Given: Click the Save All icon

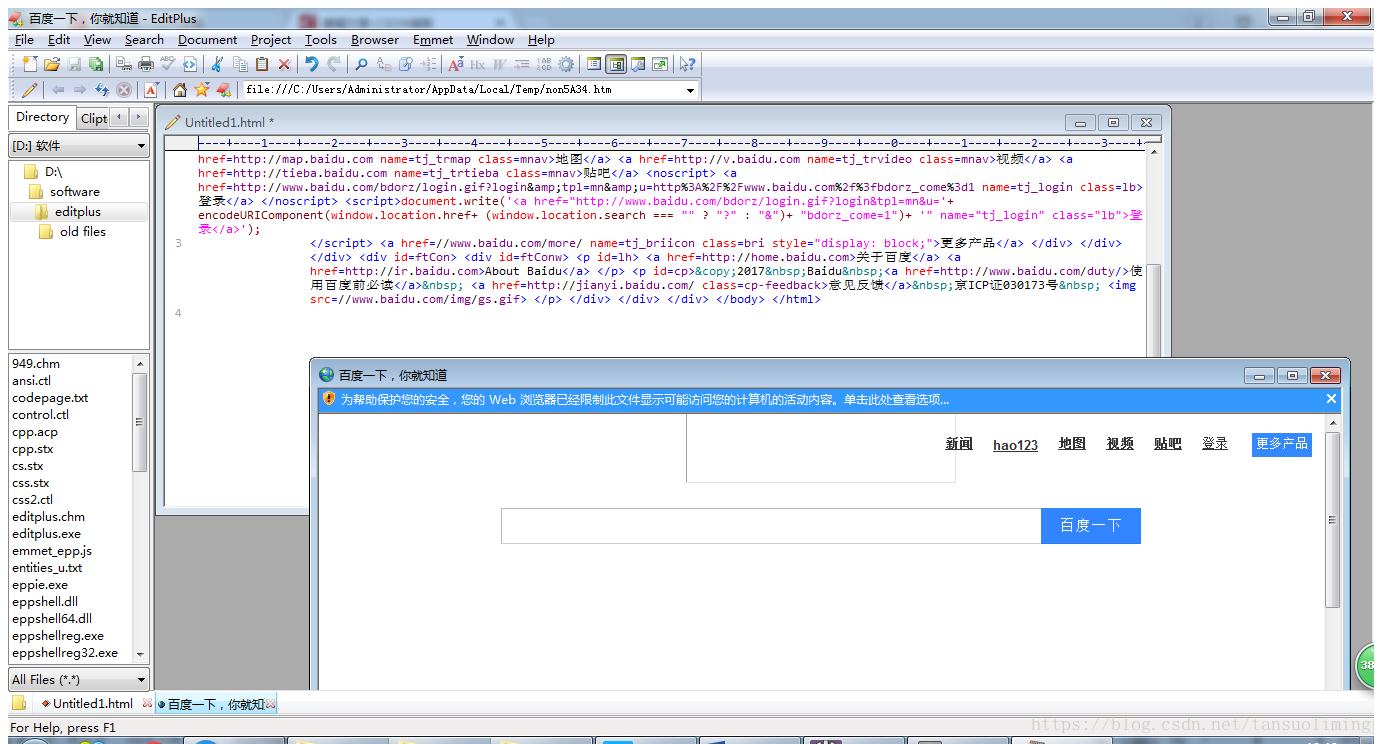Looking at the screenshot, I should 95,64.
